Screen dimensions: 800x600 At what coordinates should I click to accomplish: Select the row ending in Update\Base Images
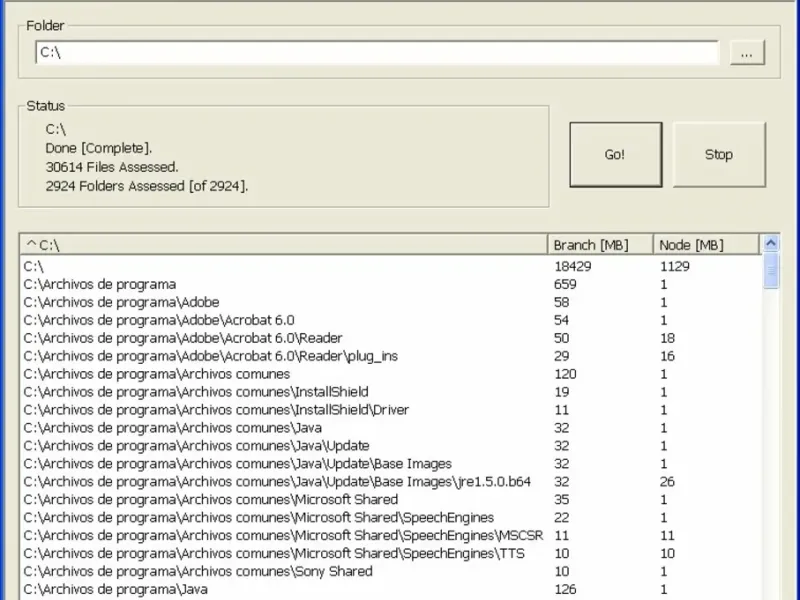tap(390, 463)
